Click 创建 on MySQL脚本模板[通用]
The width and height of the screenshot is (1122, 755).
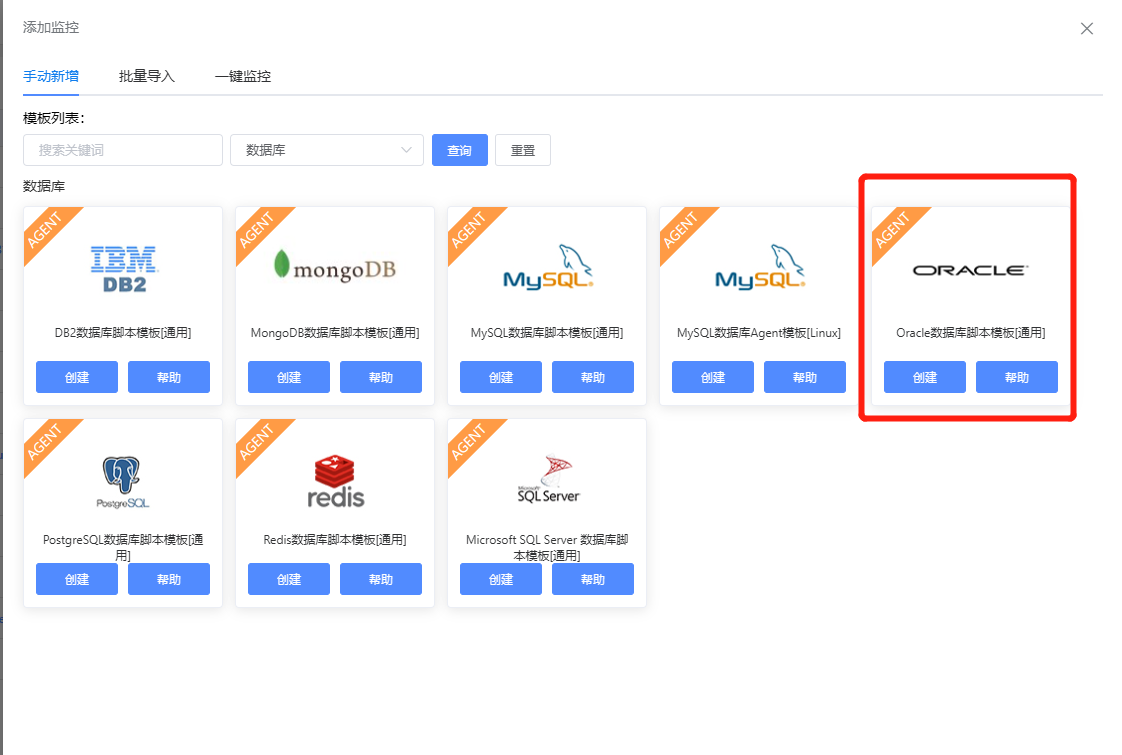pyautogui.click(x=501, y=377)
